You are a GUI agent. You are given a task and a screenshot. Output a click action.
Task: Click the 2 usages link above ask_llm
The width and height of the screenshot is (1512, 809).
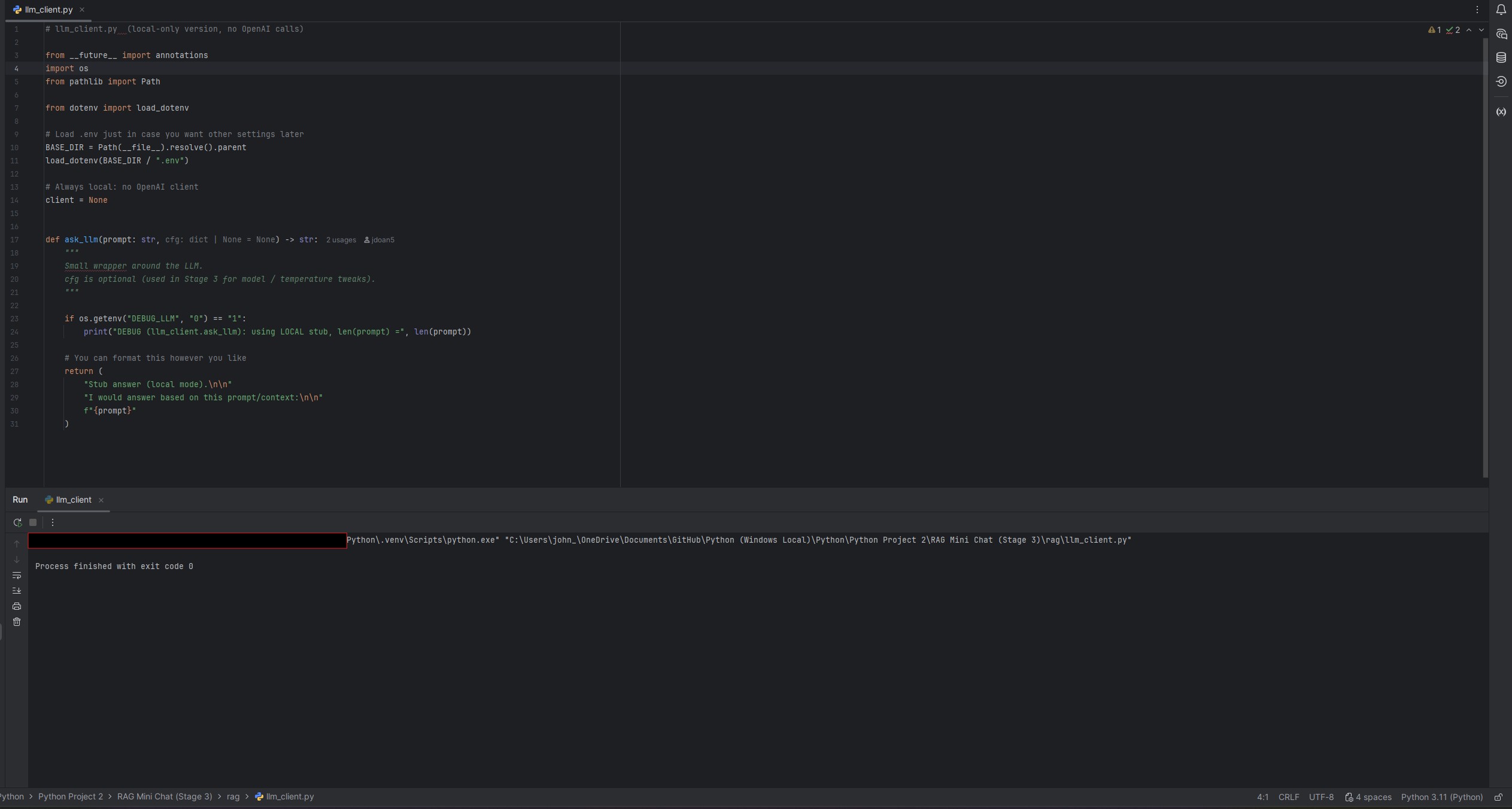click(x=340, y=239)
